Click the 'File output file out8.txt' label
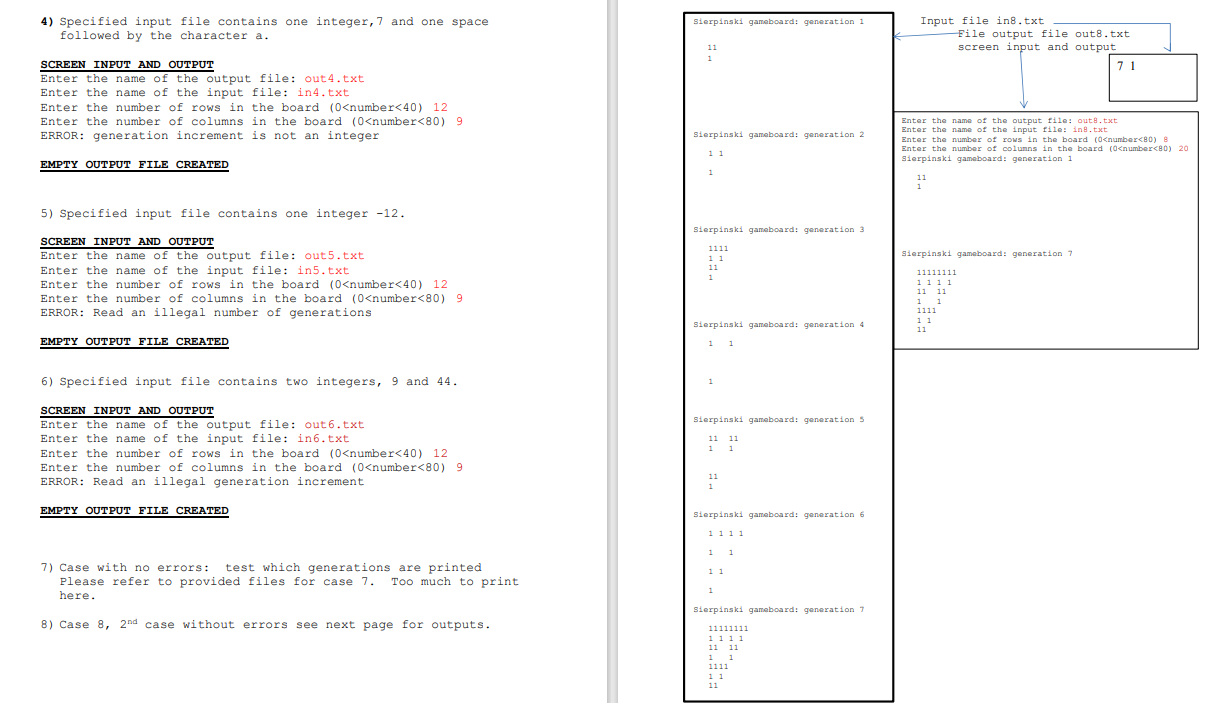This screenshot has width=1232, height=703. (1044, 34)
